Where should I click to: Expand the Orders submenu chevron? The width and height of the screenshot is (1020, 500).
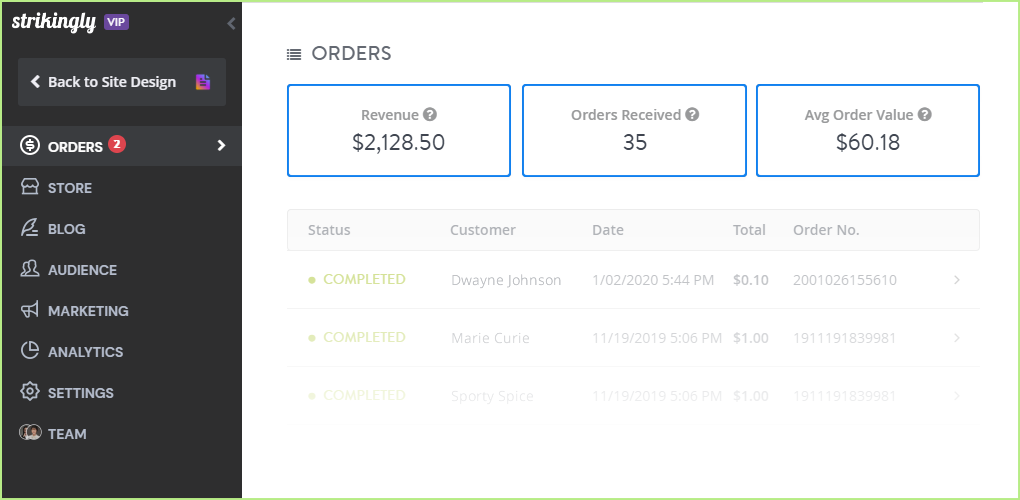pos(222,146)
